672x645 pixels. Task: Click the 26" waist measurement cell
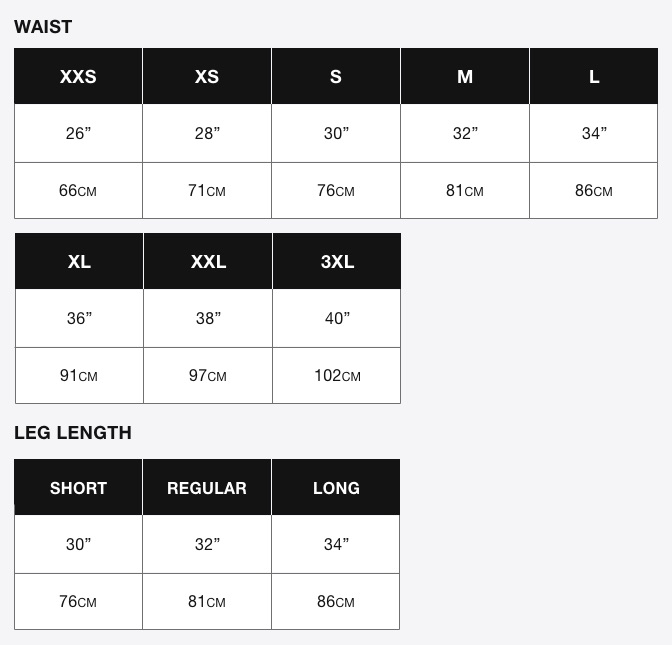[78, 133]
